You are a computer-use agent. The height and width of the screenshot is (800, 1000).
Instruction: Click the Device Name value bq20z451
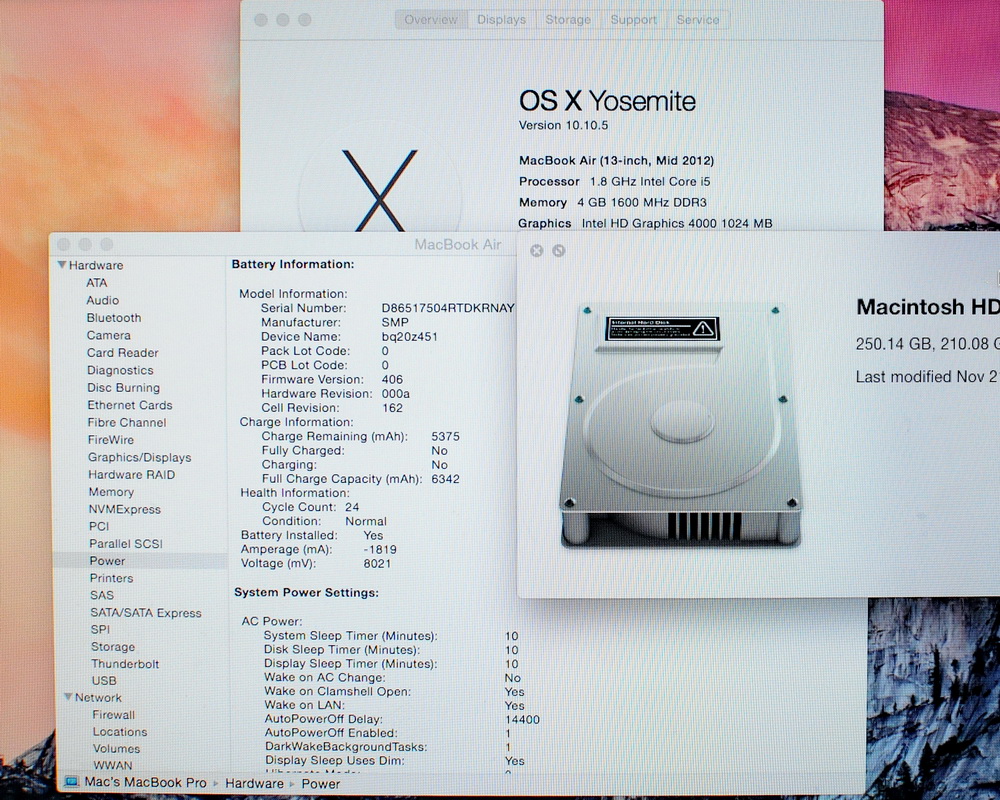click(409, 337)
